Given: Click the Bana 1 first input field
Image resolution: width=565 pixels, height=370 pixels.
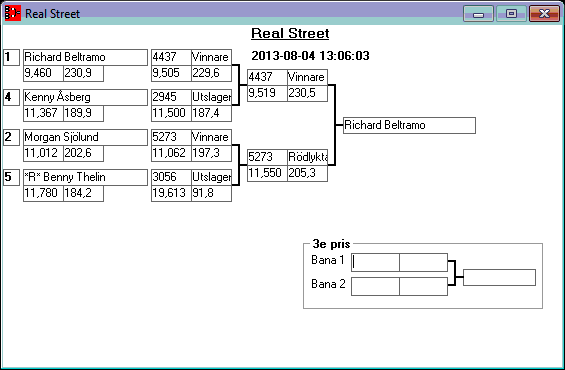Looking at the screenshot, I should click(x=375, y=262).
